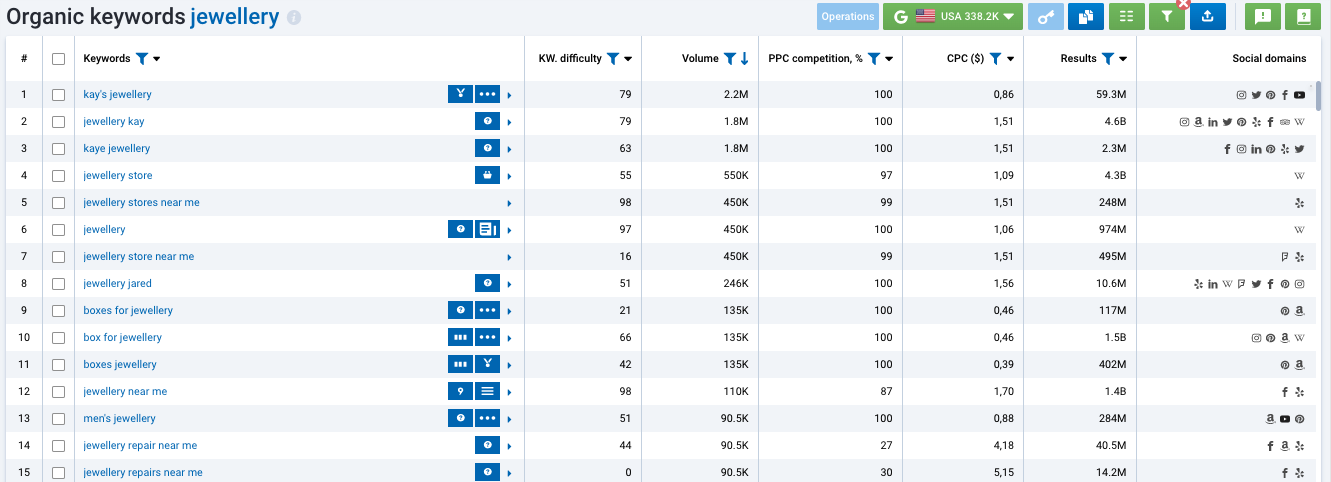Click the 59.3M results value
1331x482 pixels.
coord(1109,94)
